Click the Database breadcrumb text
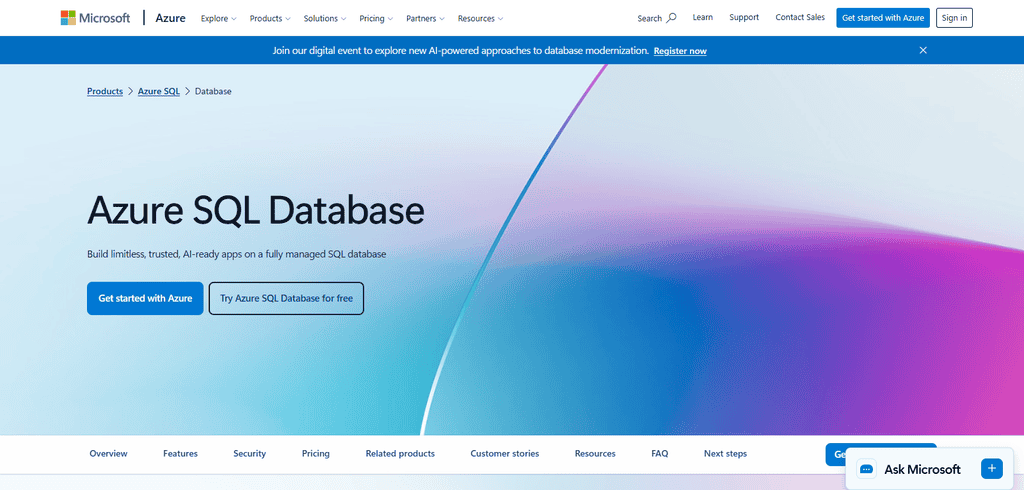1024x490 pixels. click(x=213, y=91)
